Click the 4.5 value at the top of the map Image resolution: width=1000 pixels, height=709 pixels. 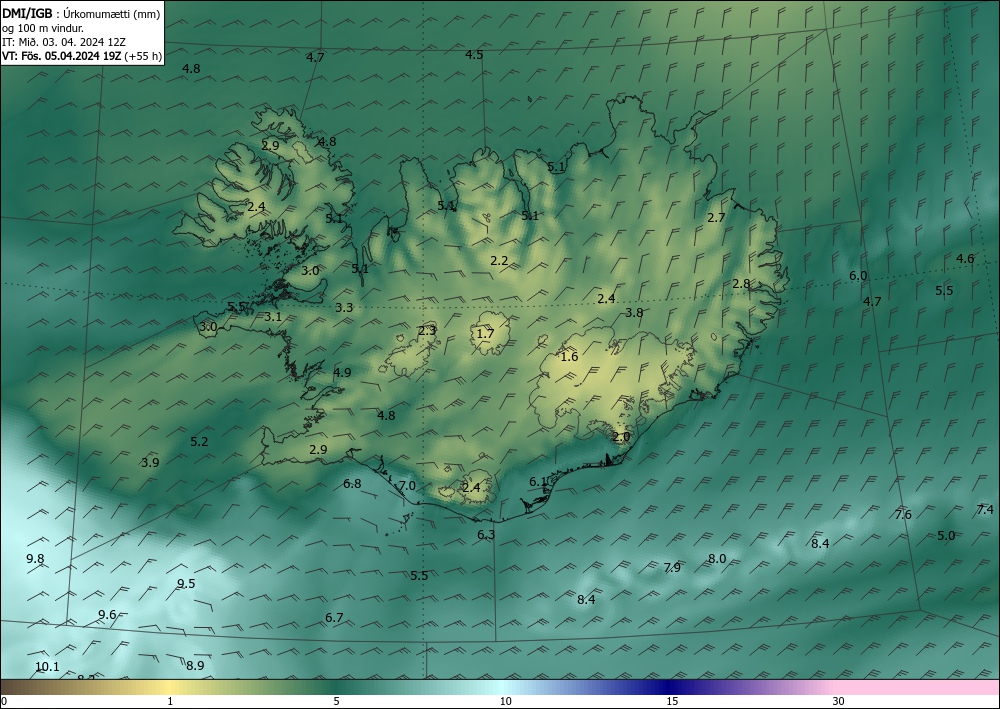click(474, 55)
